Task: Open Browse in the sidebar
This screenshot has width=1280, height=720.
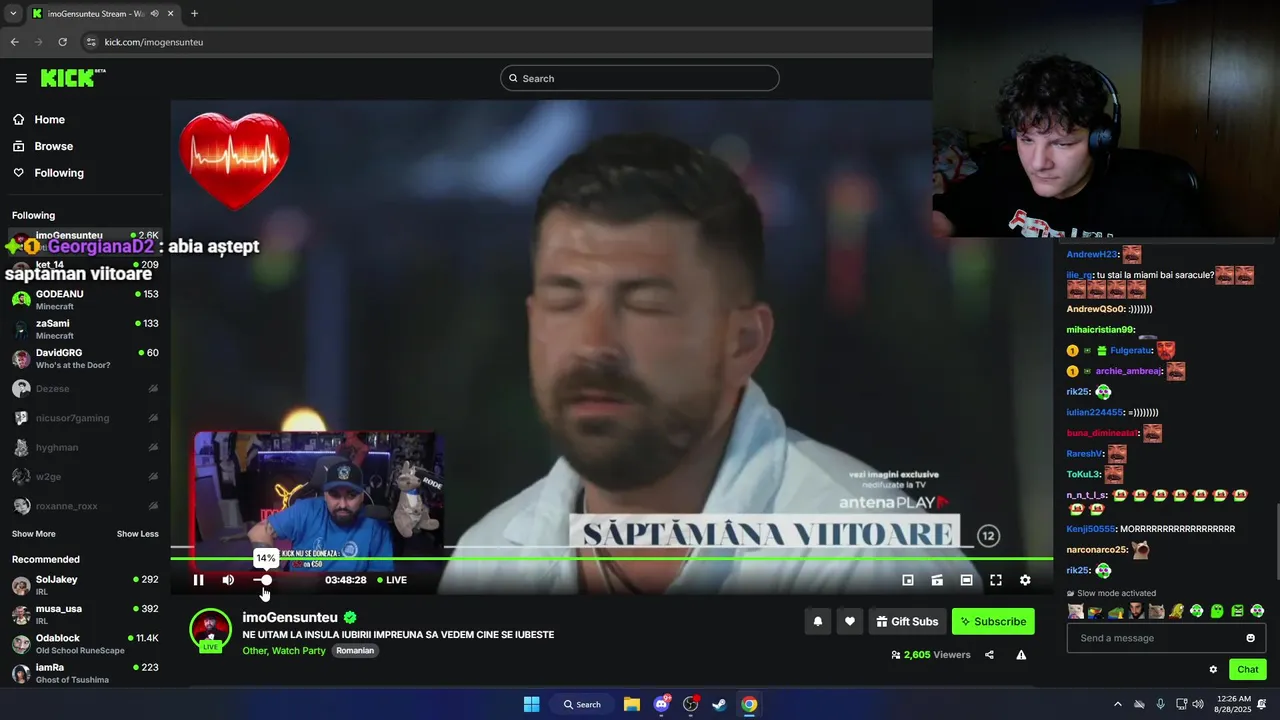Action: pos(43,146)
